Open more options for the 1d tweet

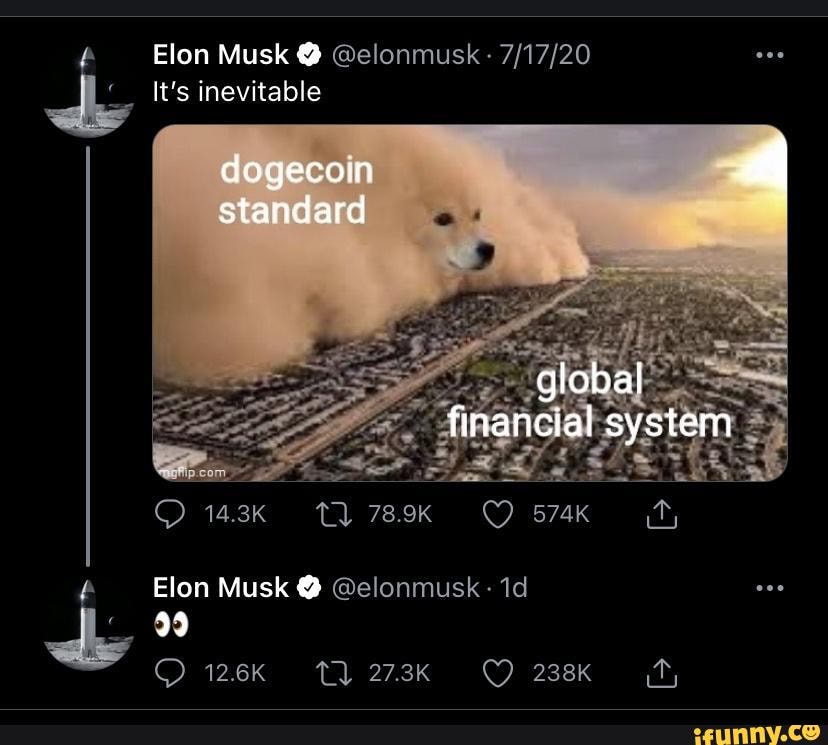point(769,588)
